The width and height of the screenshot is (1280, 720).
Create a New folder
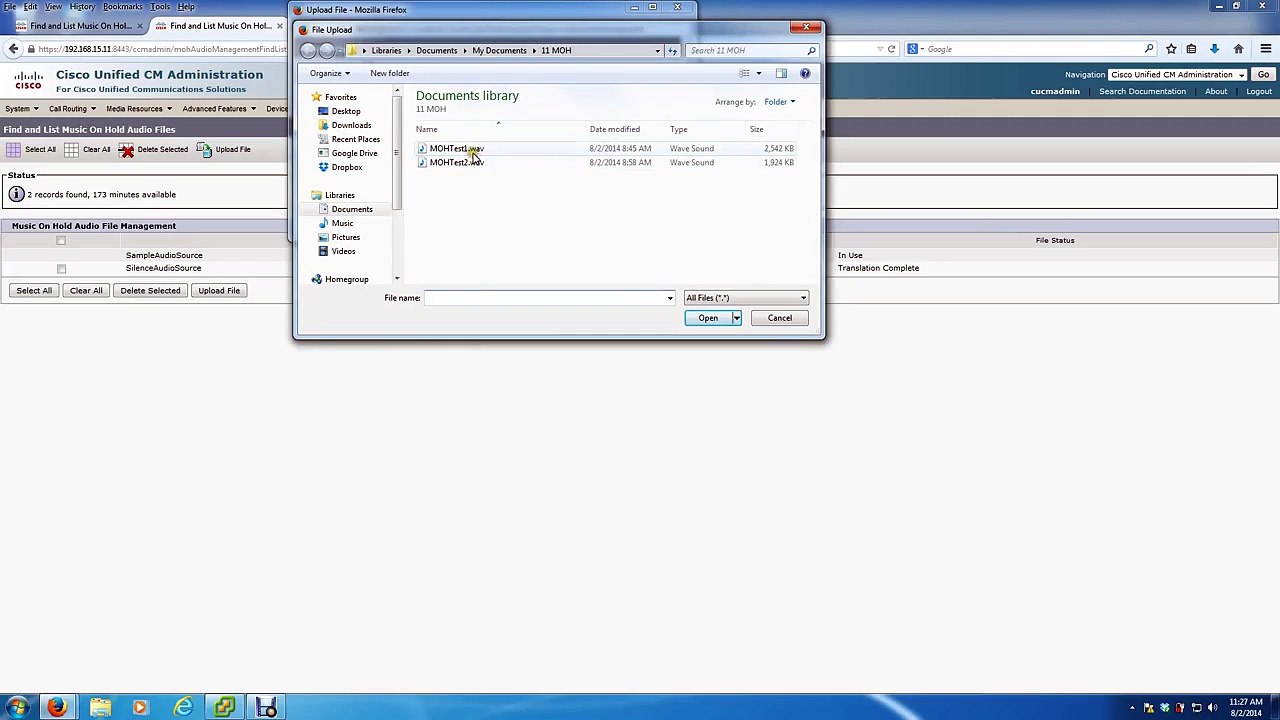coord(390,73)
